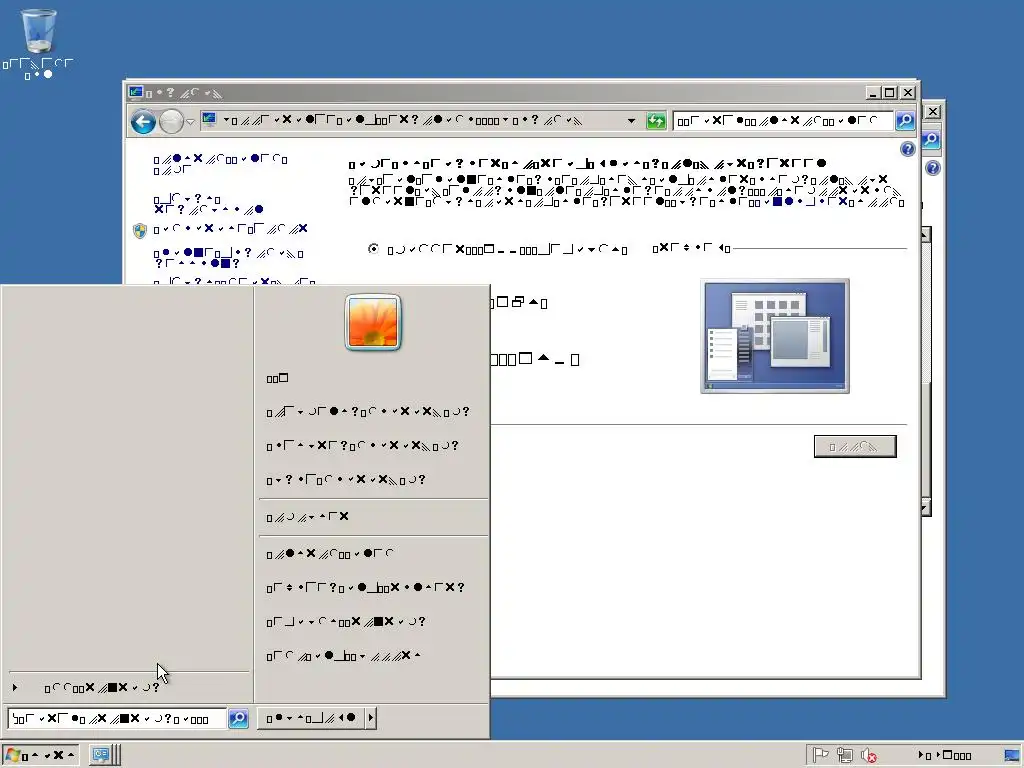Screen dimensions: 1024x768
Task: Open the first entry below the second Start menu separator
Action: (x=330, y=554)
